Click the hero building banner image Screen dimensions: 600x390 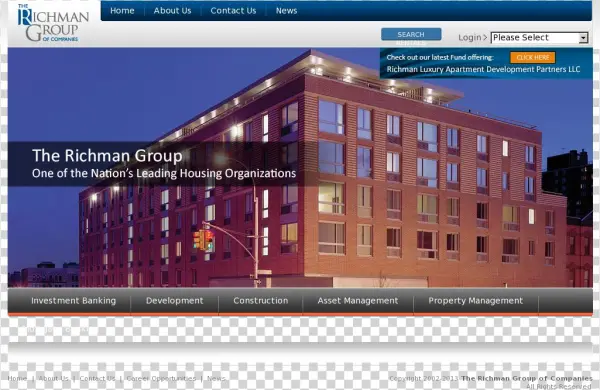tap(300, 167)
